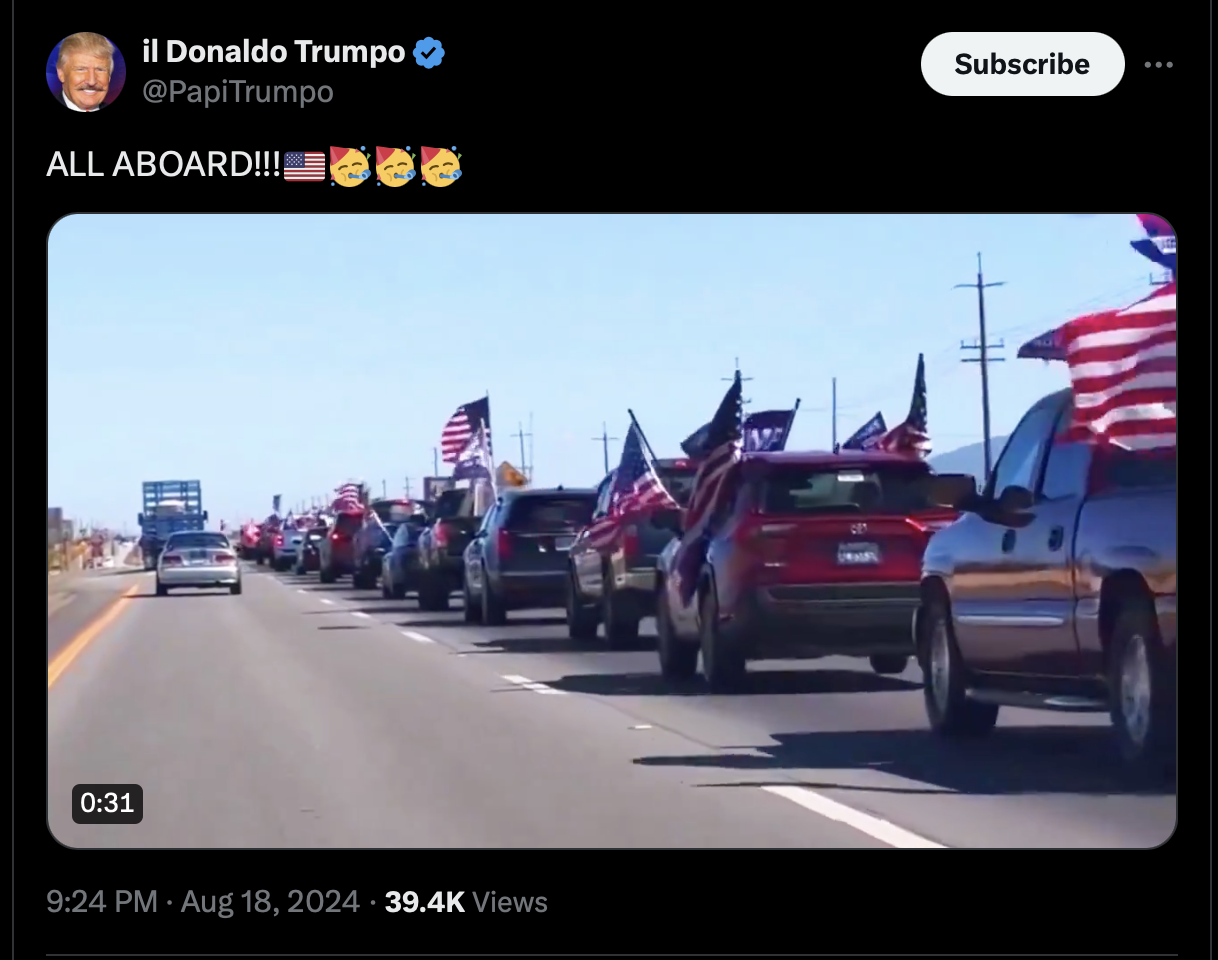Click the middle party face emoji
The height and width of the screenshot is (960, 1218).
(395, 166)
